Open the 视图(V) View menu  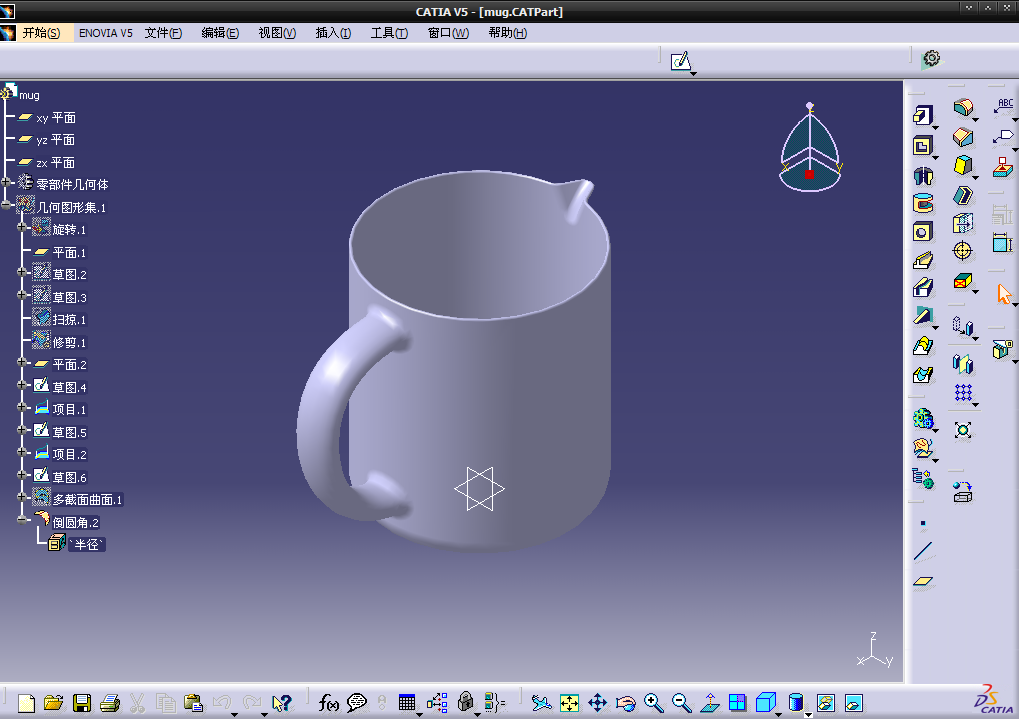pyautogui.click(x=277, y=33)
